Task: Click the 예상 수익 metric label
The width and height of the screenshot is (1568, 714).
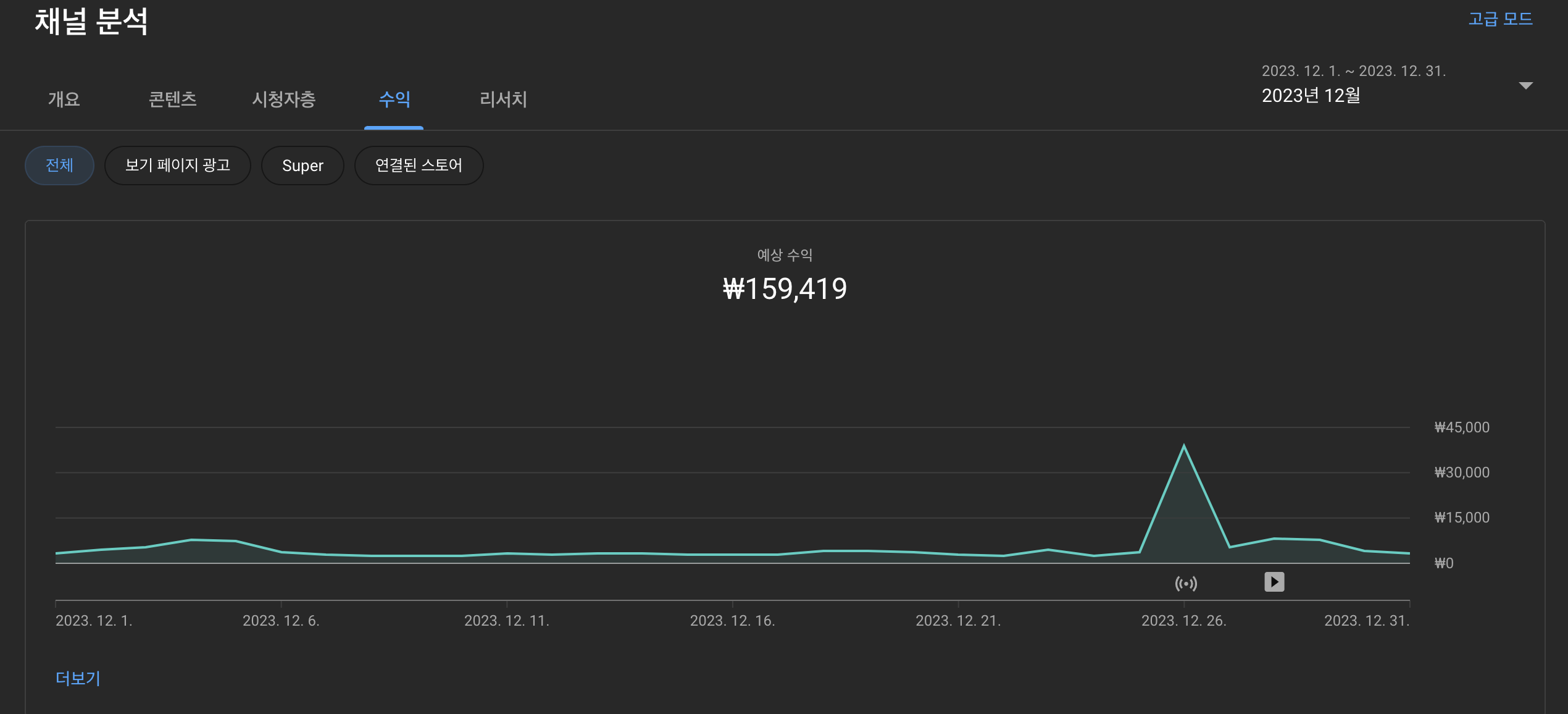Action: coord(785,254)
